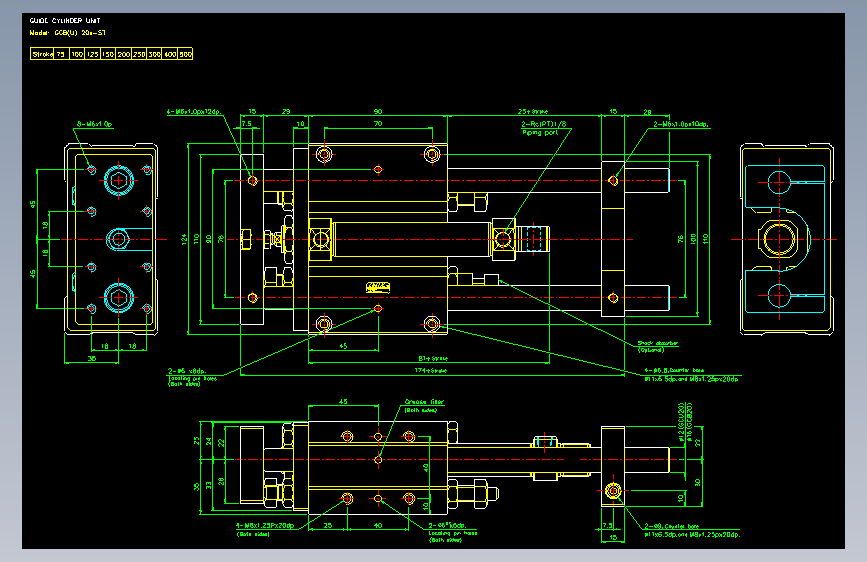Select the 25+Stroke dimension text
The width and height of the screenshot is (867, 562).
coord(533,112)
